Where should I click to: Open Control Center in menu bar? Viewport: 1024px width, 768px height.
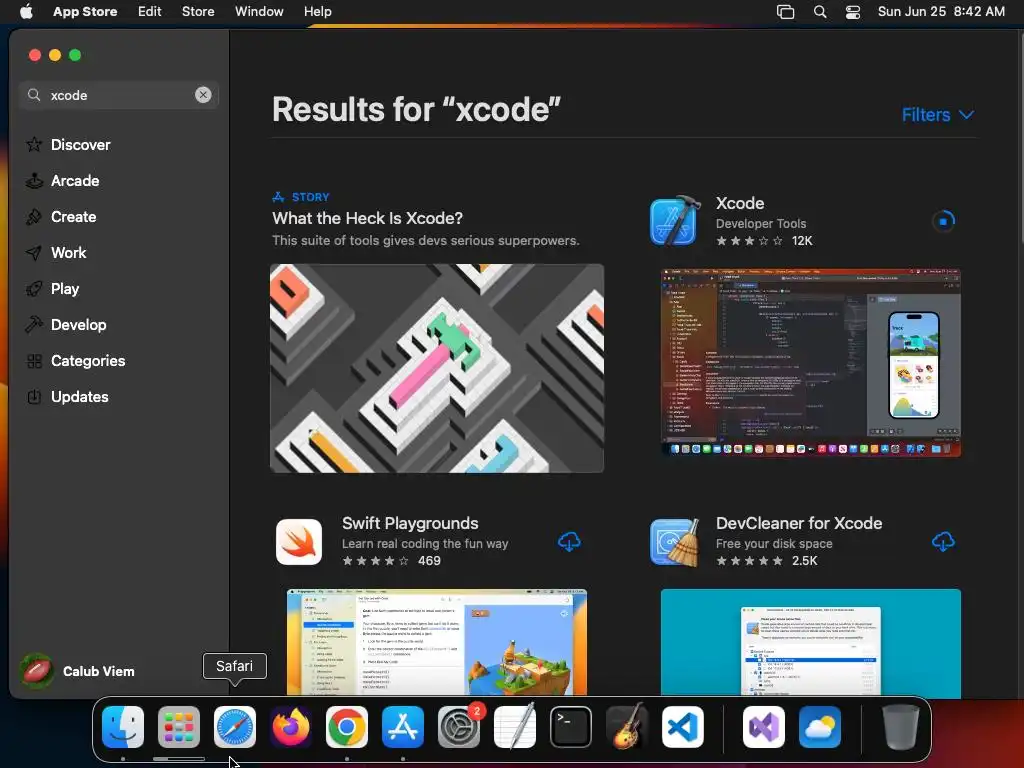tap(853, 12)
